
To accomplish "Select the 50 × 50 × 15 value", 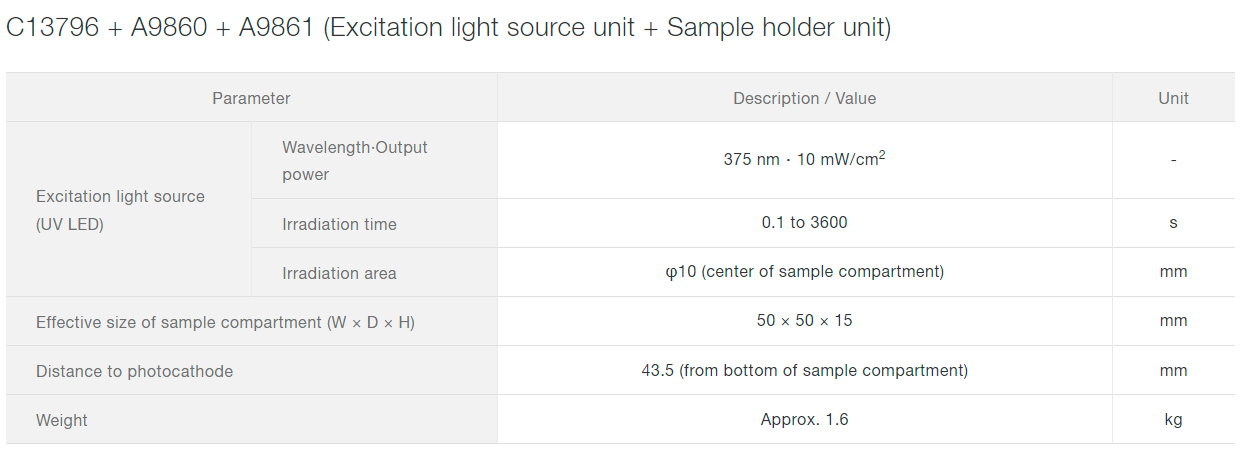I will coord(804,321).
